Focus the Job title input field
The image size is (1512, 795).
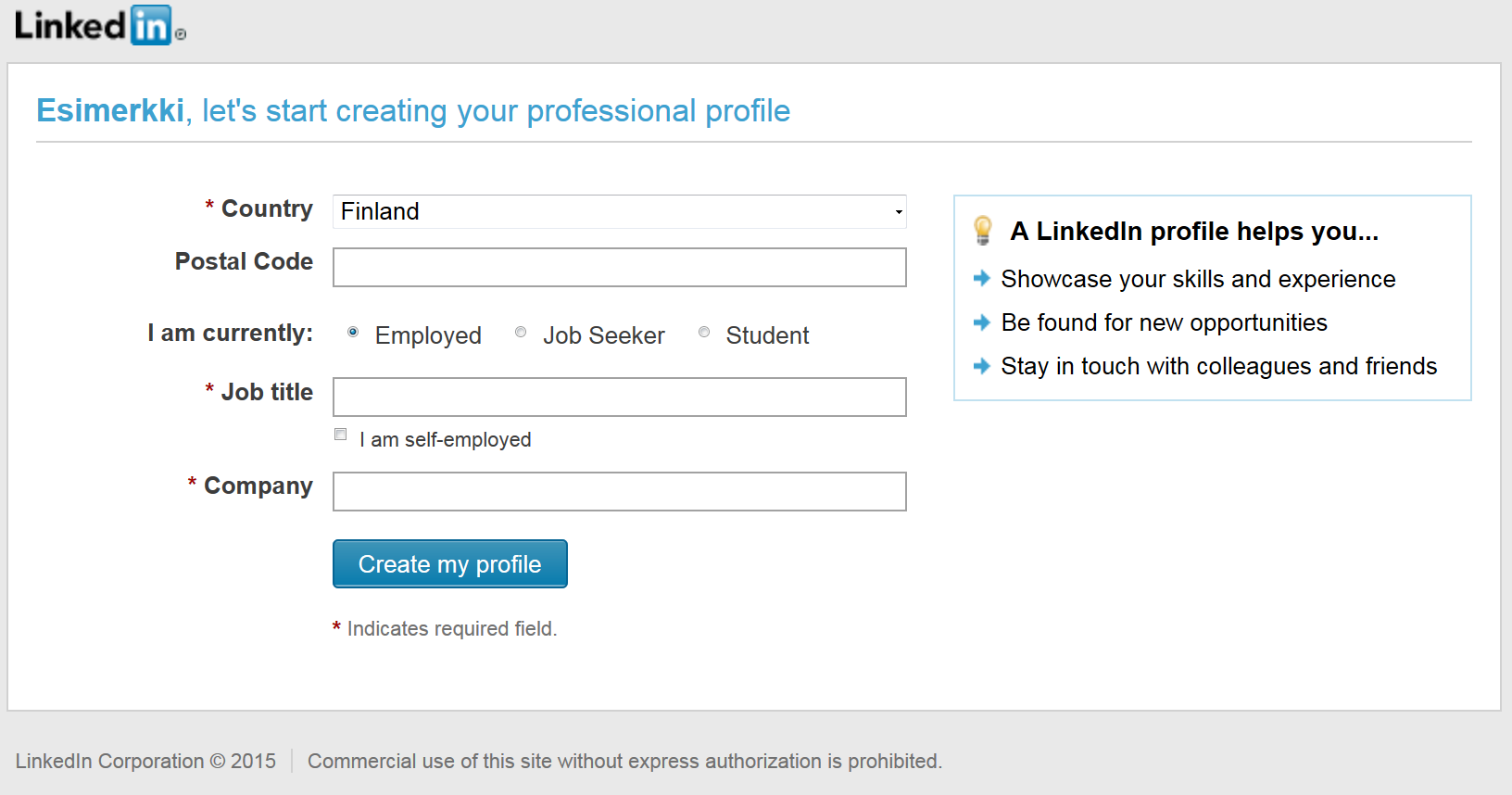(x=620, y=397)
